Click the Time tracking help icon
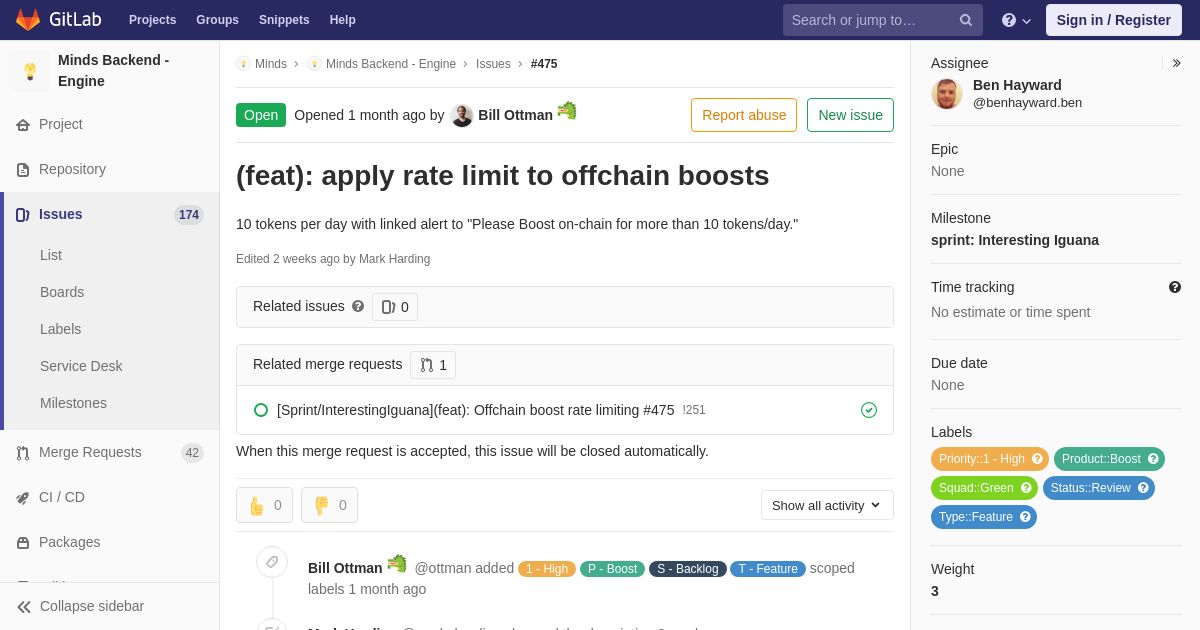This screenshot has height=630, width=1200. pyautogui.click(x=1175, y=287)
